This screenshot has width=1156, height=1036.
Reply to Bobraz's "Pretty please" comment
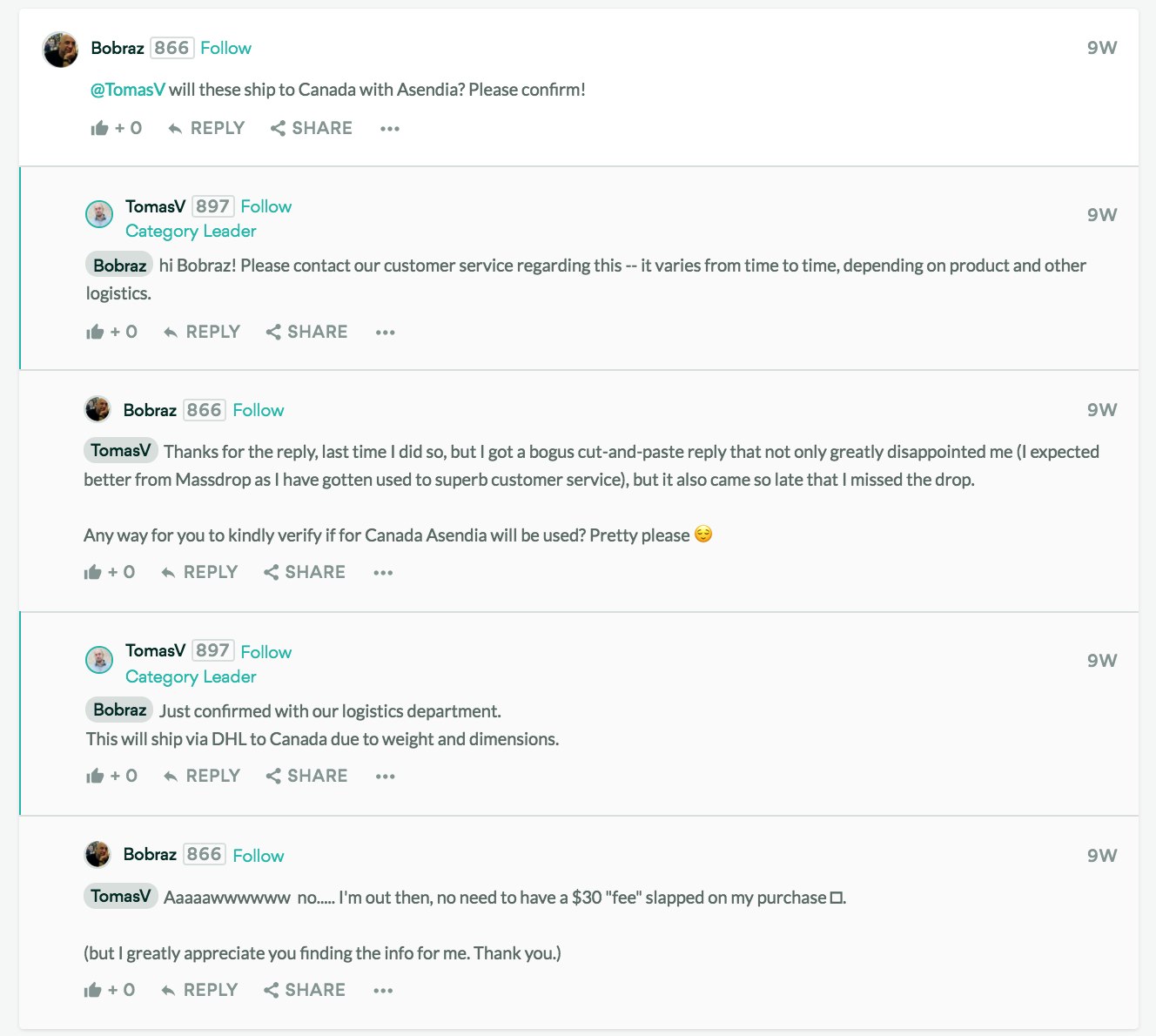coord(199,573)
